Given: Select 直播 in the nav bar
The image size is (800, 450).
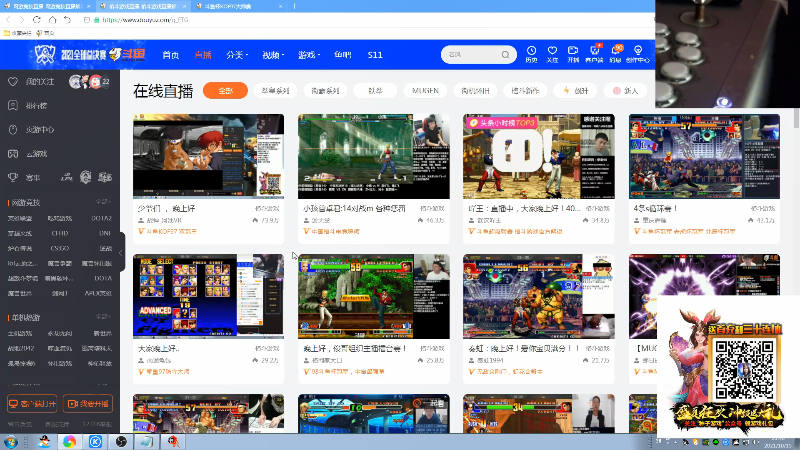Looking at the screenshot, I should pyautogui.click(x=203, y=55).
